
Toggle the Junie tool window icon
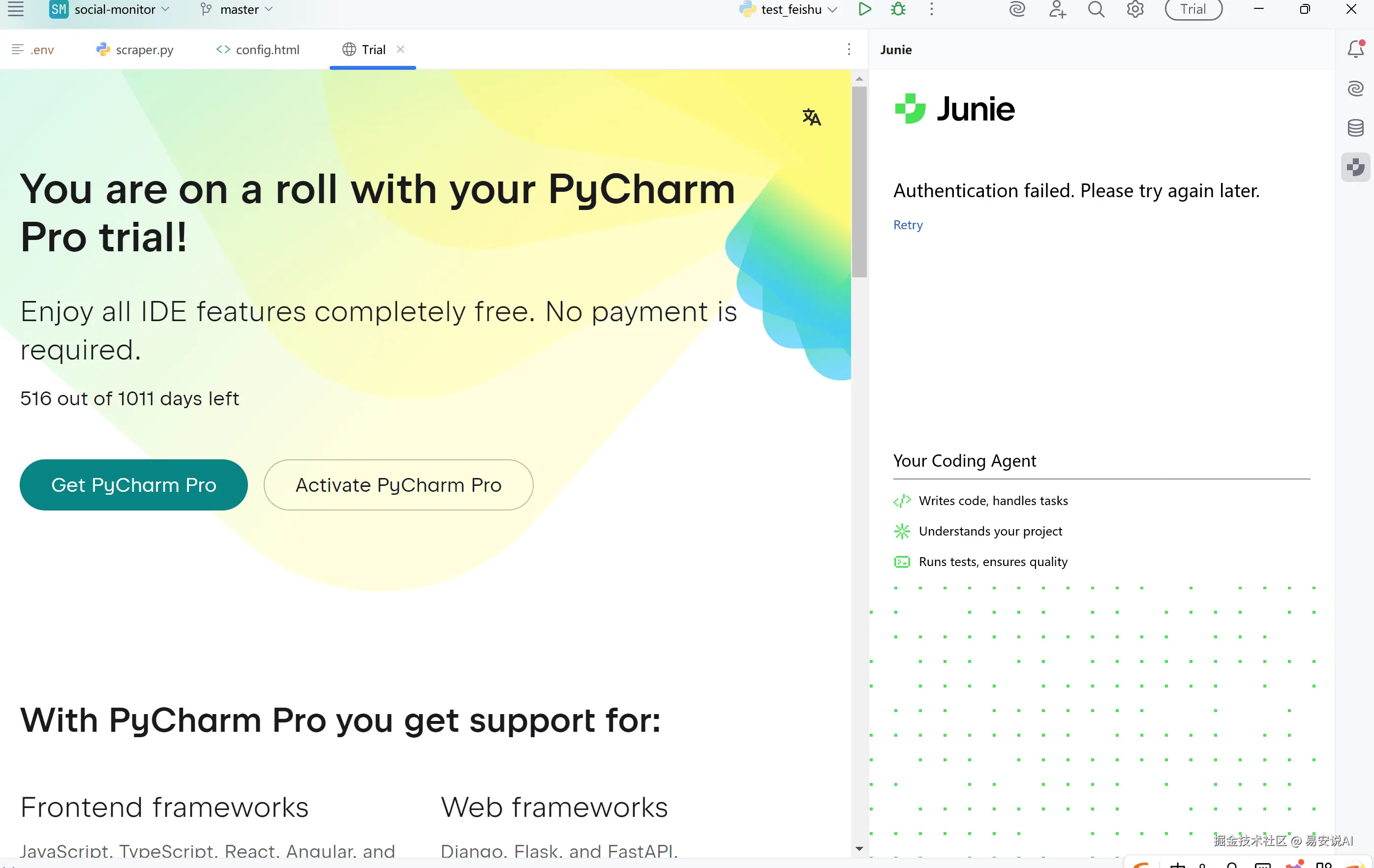tap(1356, 167)
